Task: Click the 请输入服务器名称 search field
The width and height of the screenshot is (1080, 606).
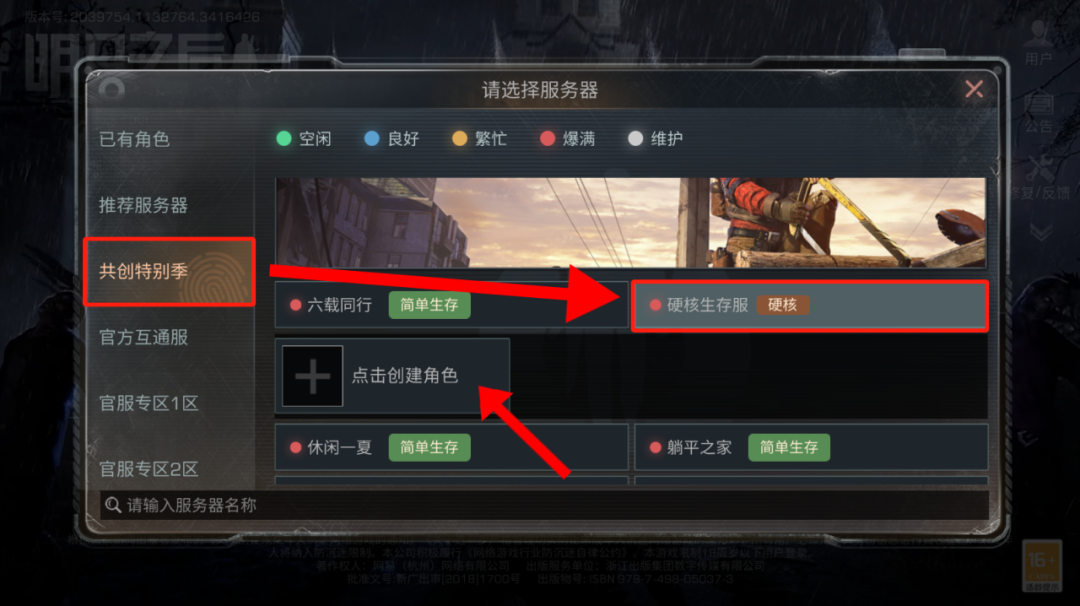Action: point(544,505)
